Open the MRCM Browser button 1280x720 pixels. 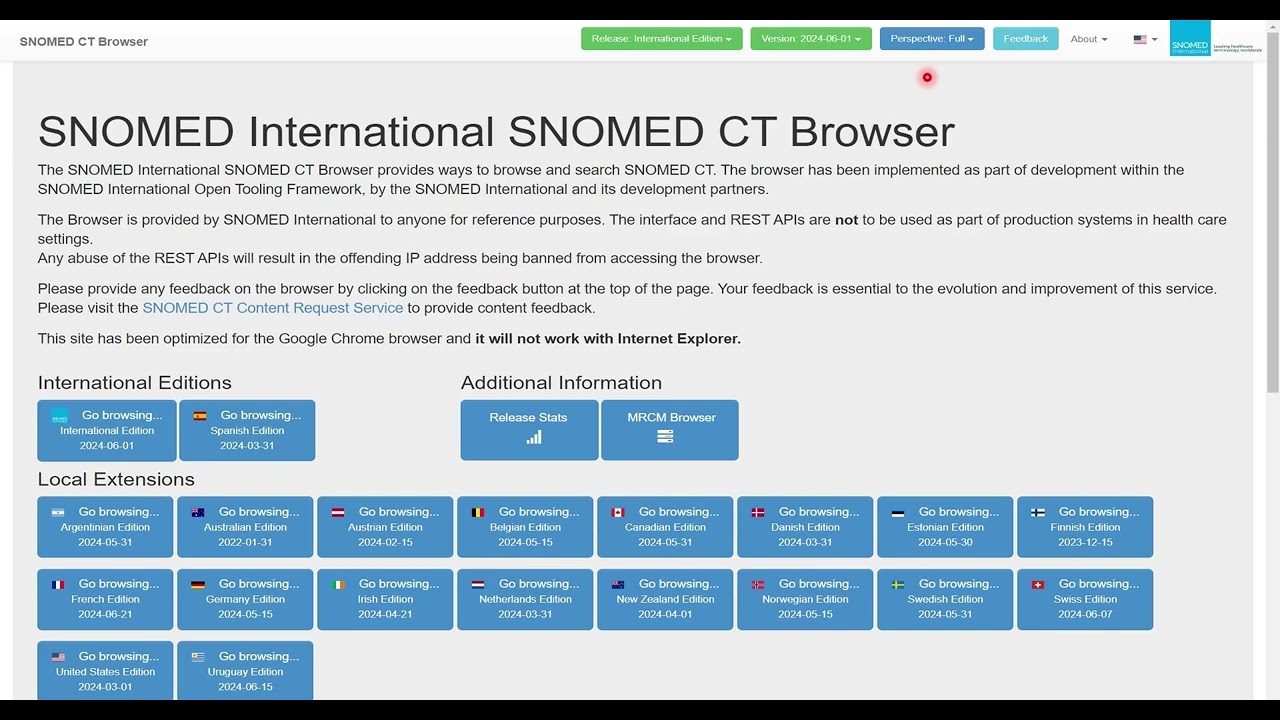(x=670, y=431)
